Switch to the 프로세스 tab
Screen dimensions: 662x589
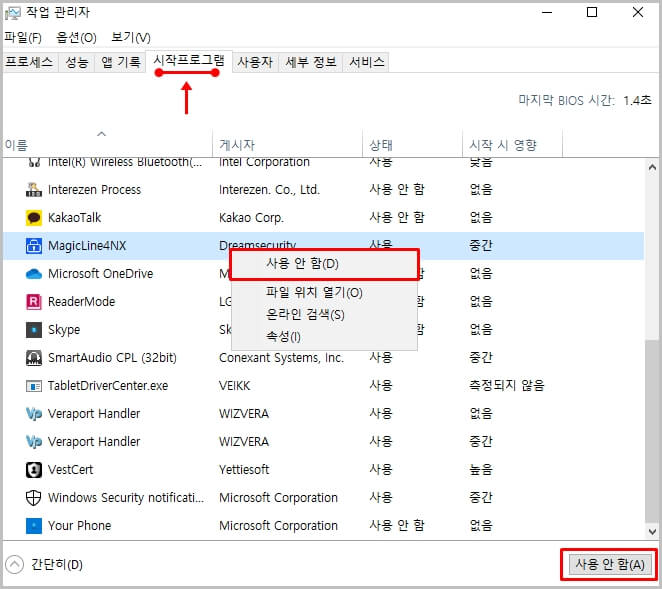(29, 62)
